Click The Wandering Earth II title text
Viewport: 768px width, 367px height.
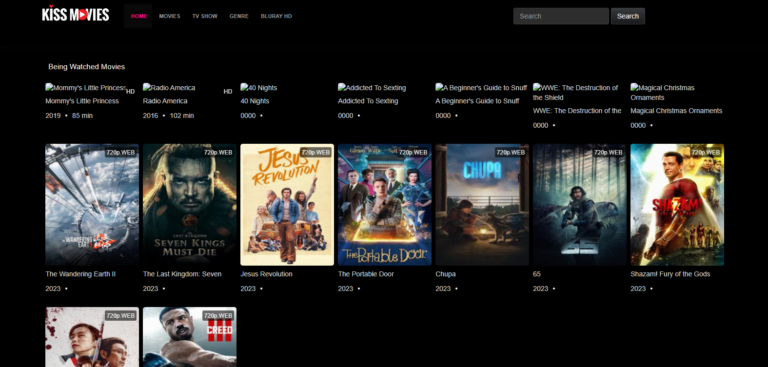point(80,274)
